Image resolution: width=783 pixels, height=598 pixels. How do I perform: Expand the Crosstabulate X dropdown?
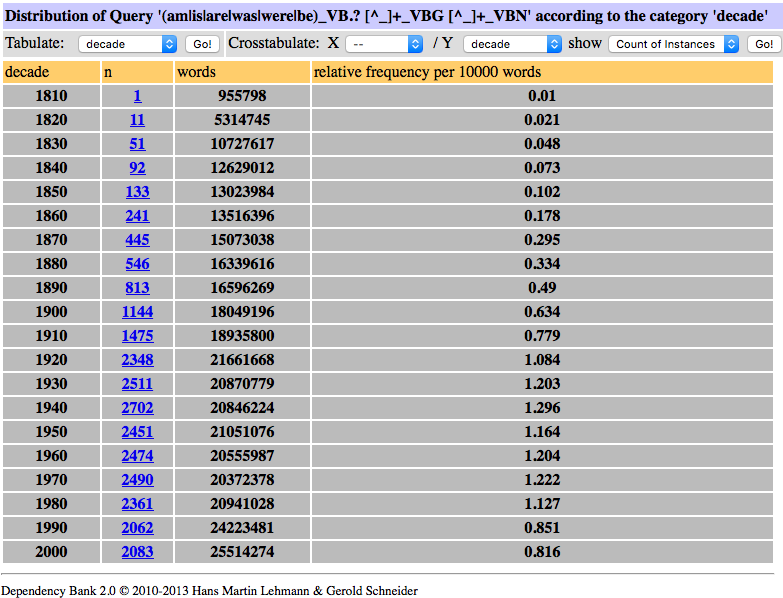[x=384, y=44]
